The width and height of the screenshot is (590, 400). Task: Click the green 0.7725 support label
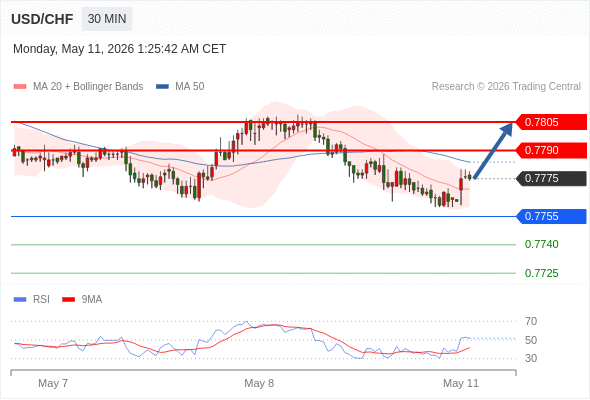click(x=541, y=273)
